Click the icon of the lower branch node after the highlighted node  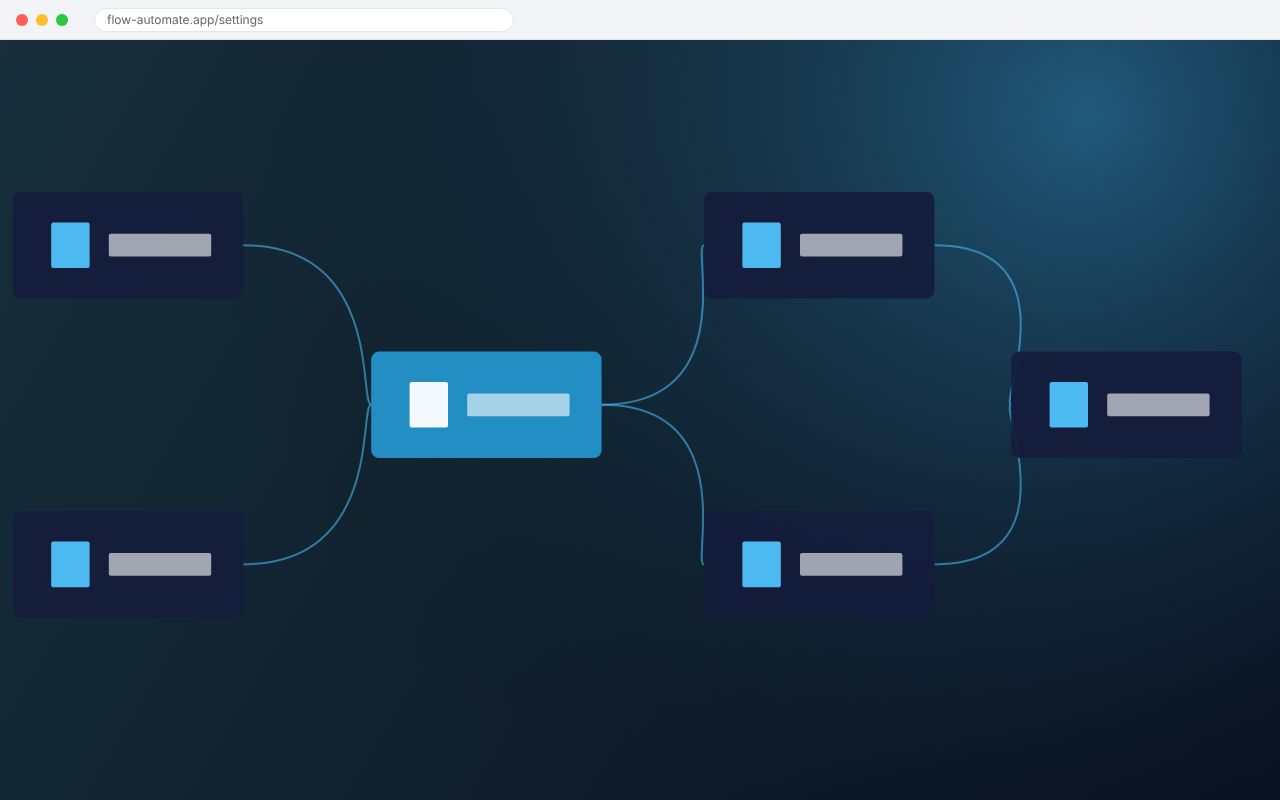[x=761, y=564]
